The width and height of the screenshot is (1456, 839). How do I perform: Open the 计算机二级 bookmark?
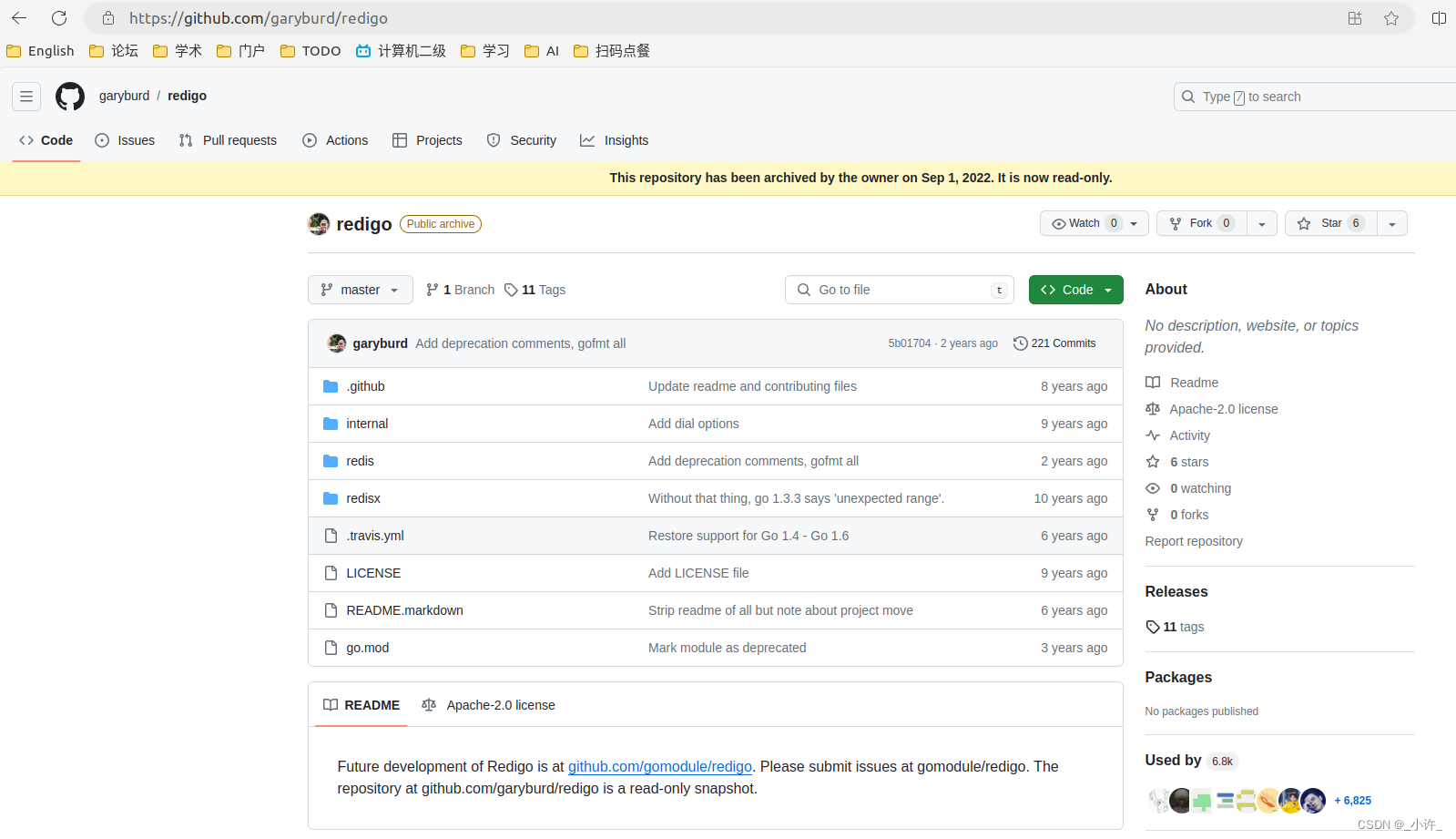point(401,51)
